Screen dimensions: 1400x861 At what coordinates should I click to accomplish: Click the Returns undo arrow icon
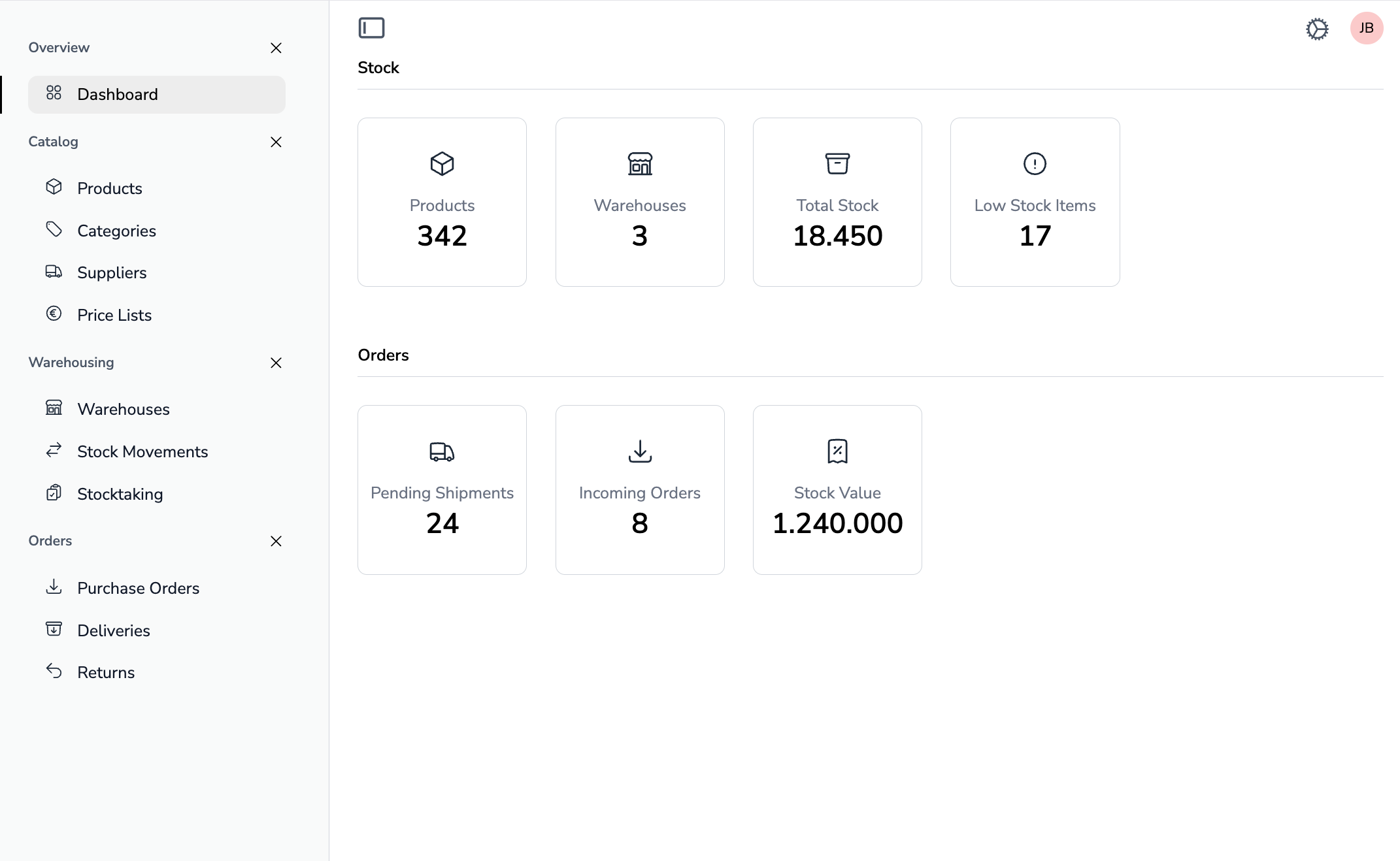(54, 671)
